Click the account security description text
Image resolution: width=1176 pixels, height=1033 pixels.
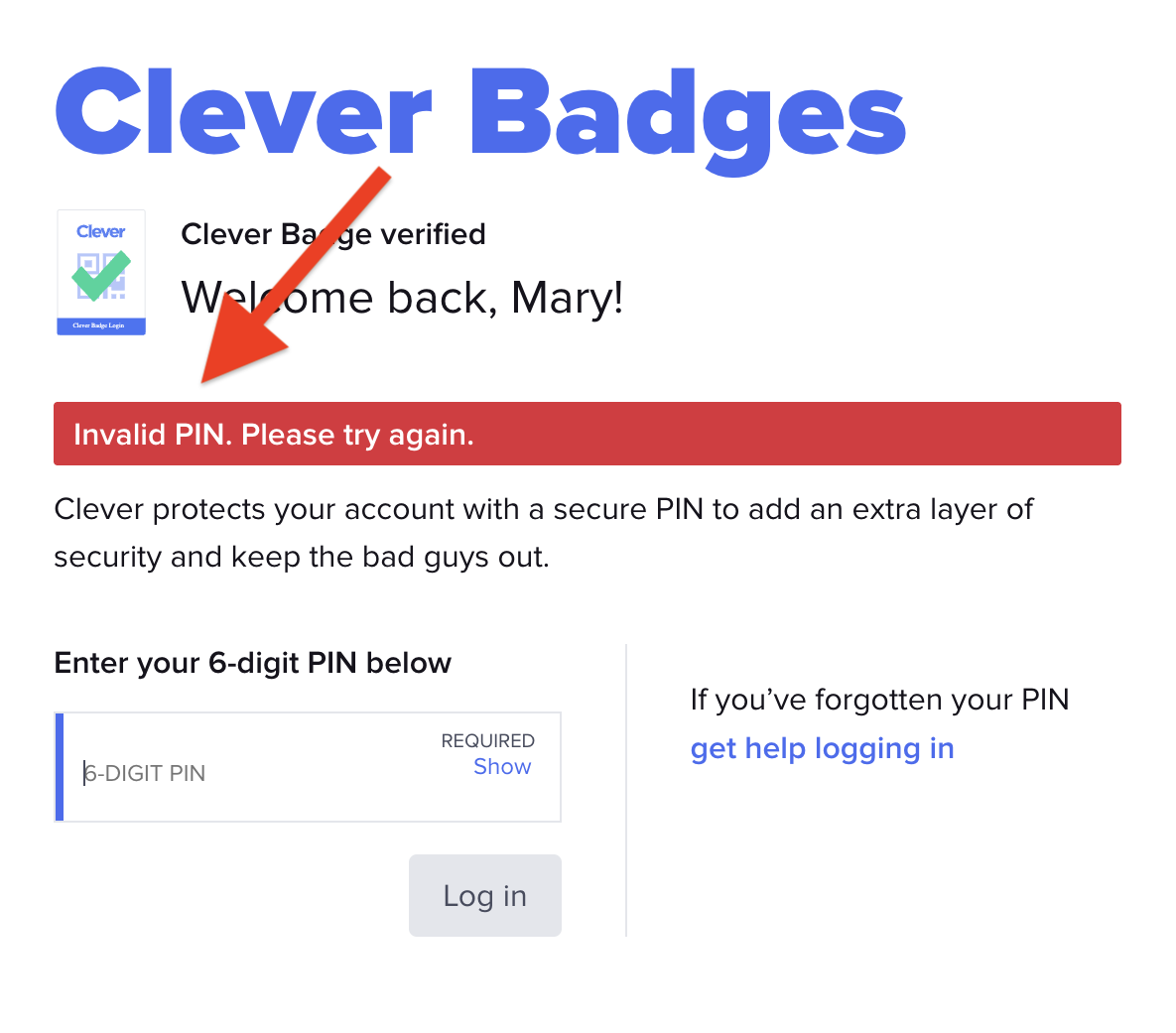[x=543, y=533]
